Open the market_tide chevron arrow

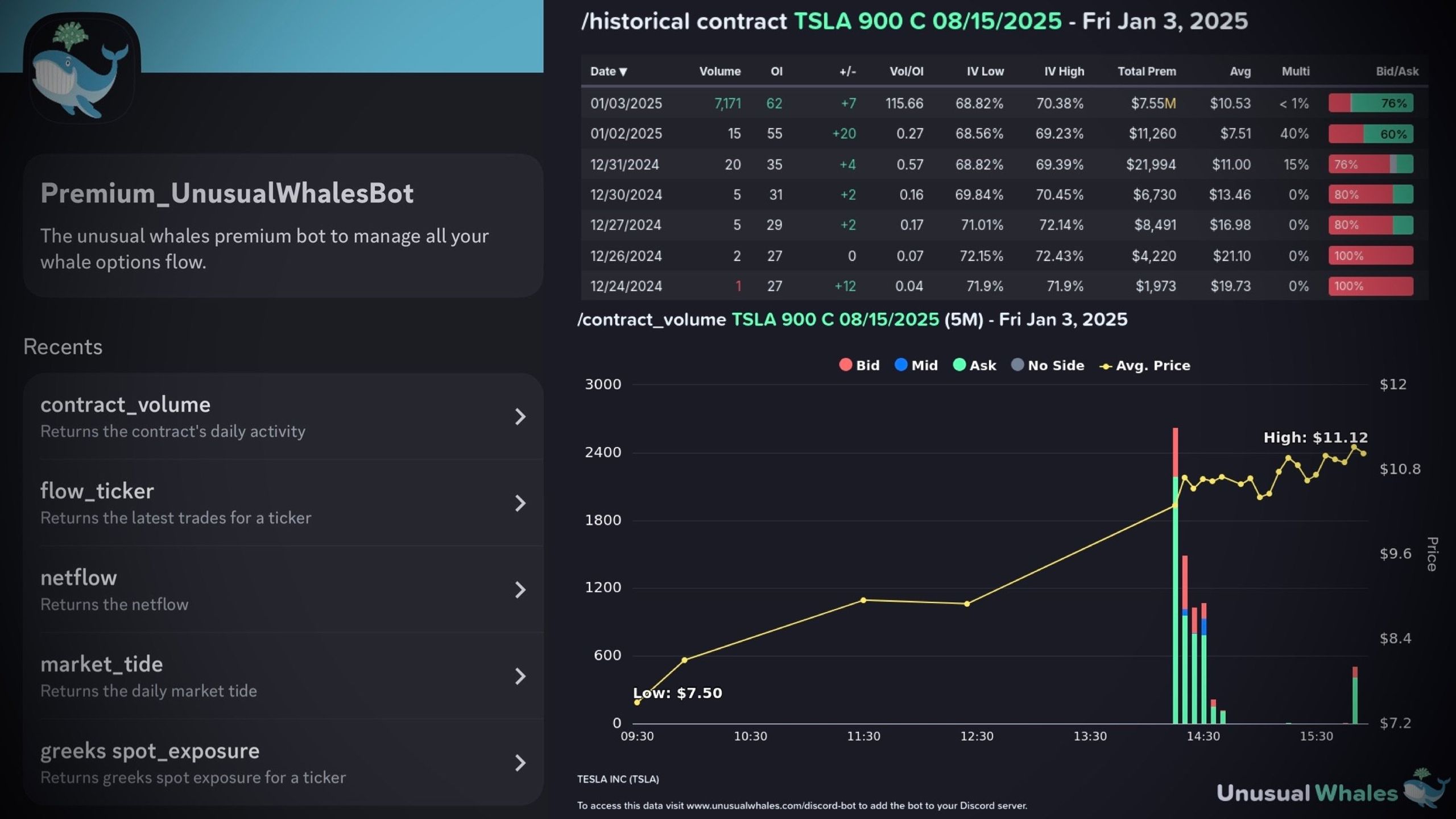click(x=520, y=676)
